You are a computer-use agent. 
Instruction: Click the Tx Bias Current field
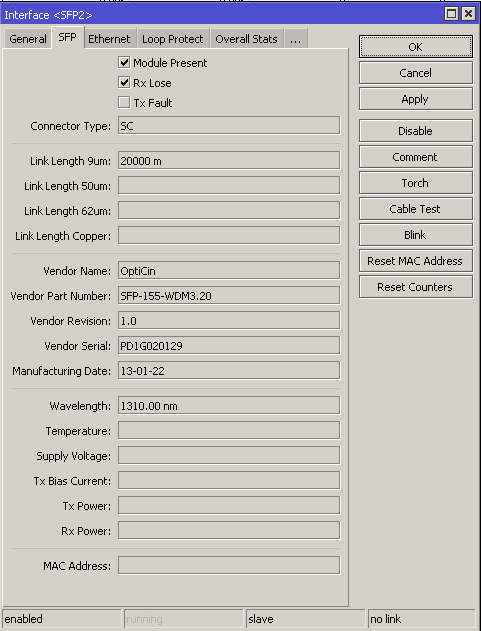pyautogui.click(x=229, y=480)
